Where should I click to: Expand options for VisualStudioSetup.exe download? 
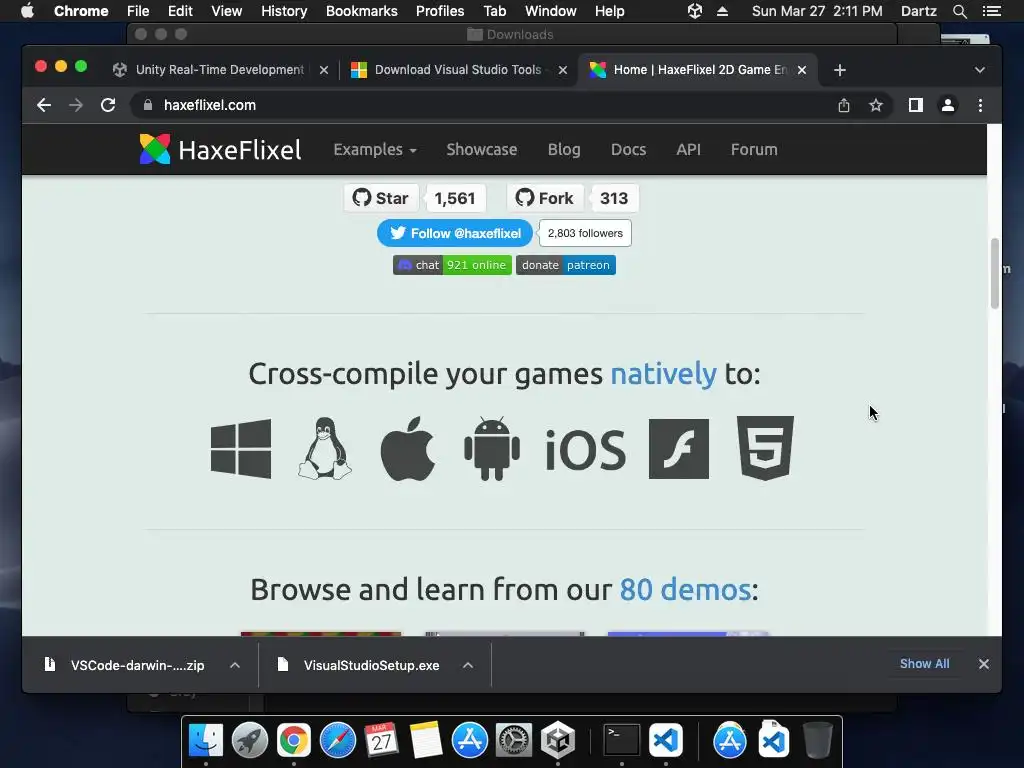coord(468,665)
